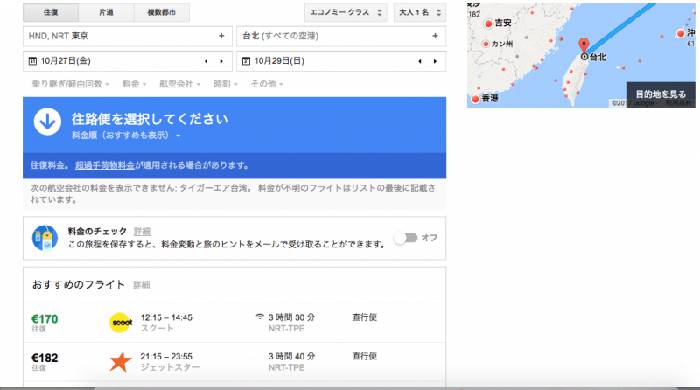Move departure date one day later
700x390 pixels.
(221, 61)
